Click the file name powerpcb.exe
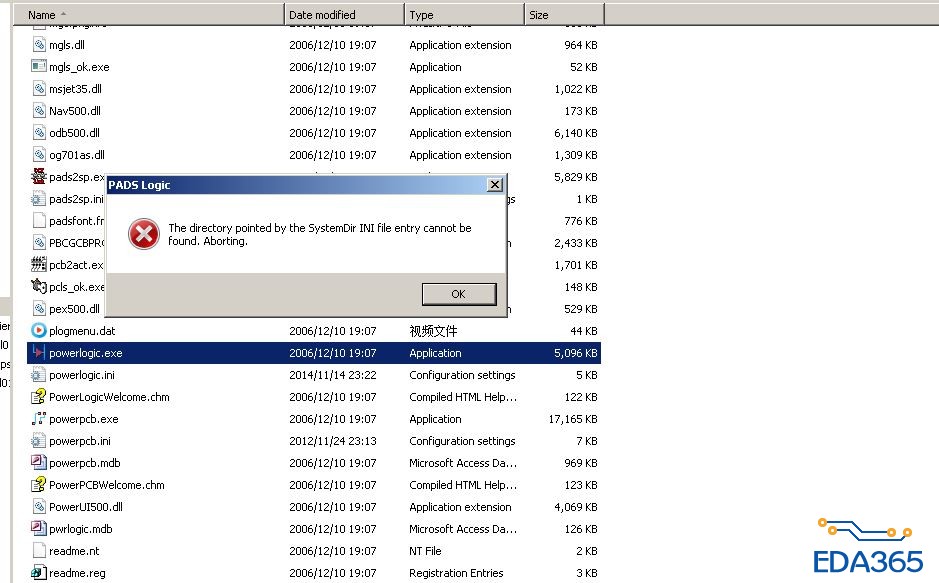Viewport: 939px width, 583px height. click(x=84, y=419)
